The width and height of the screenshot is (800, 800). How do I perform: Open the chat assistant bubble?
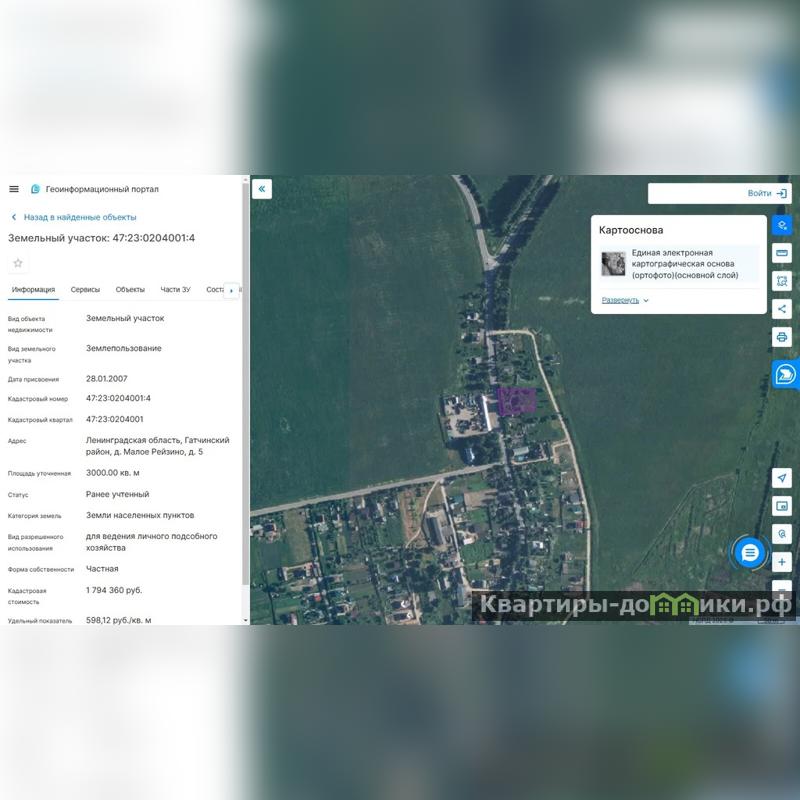[750, 552]
